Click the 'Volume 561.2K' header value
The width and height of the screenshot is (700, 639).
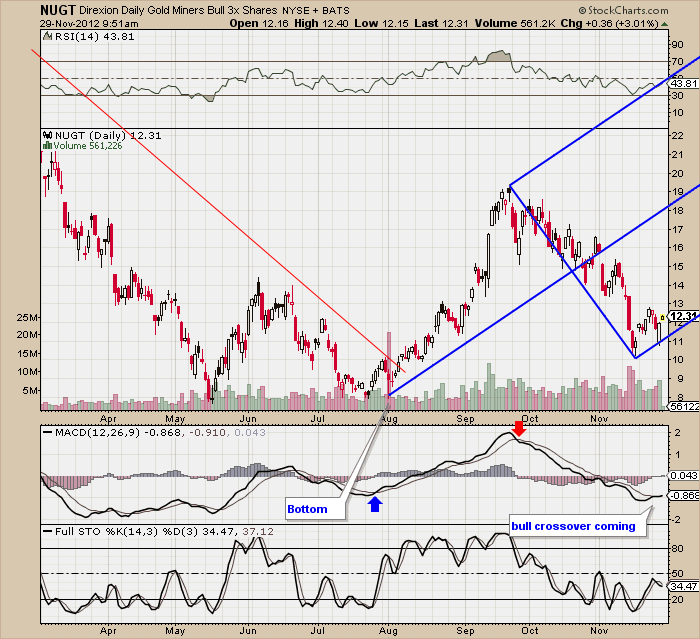coord(515,24)
